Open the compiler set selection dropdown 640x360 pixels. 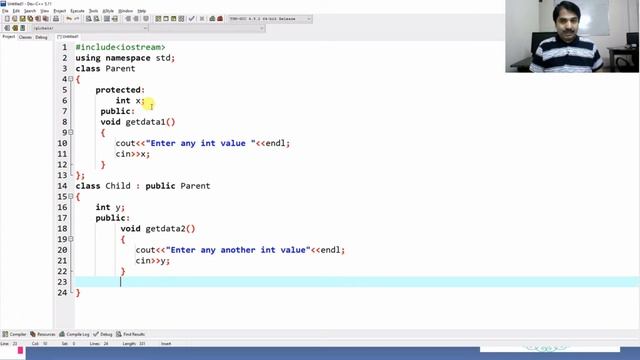[269, 19]
